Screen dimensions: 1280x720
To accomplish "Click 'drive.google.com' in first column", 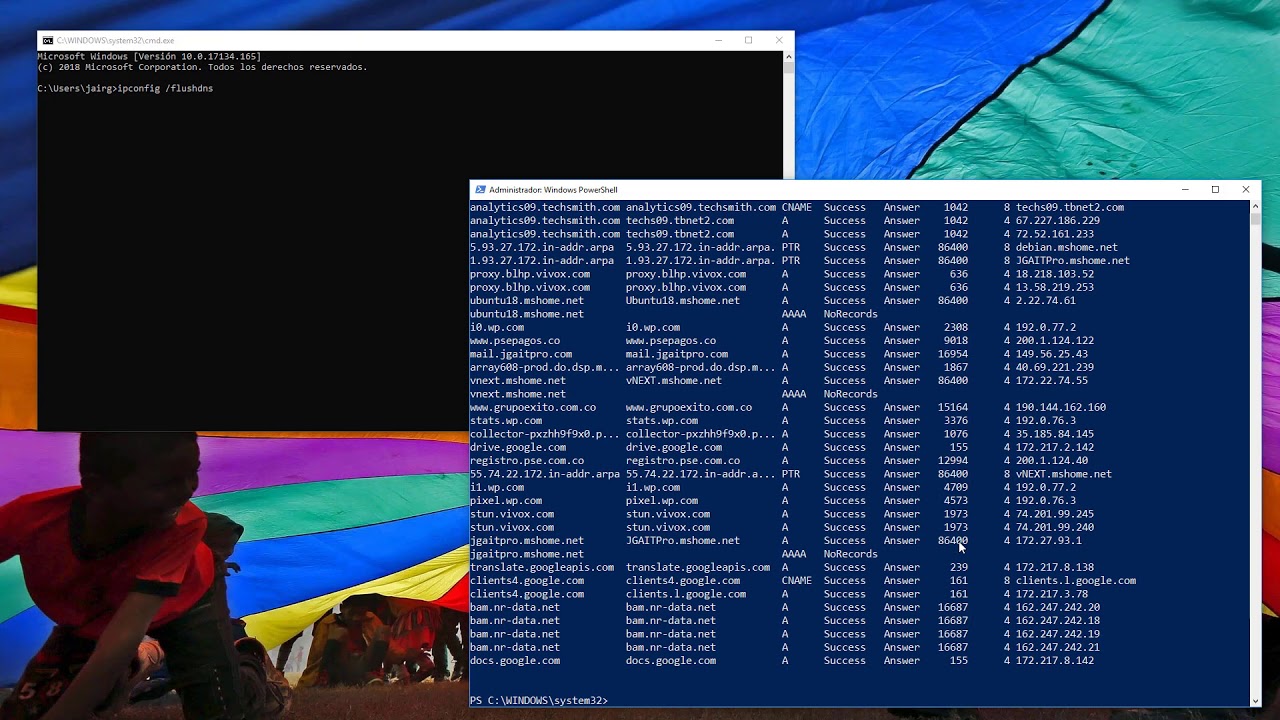I will (518, 447).
